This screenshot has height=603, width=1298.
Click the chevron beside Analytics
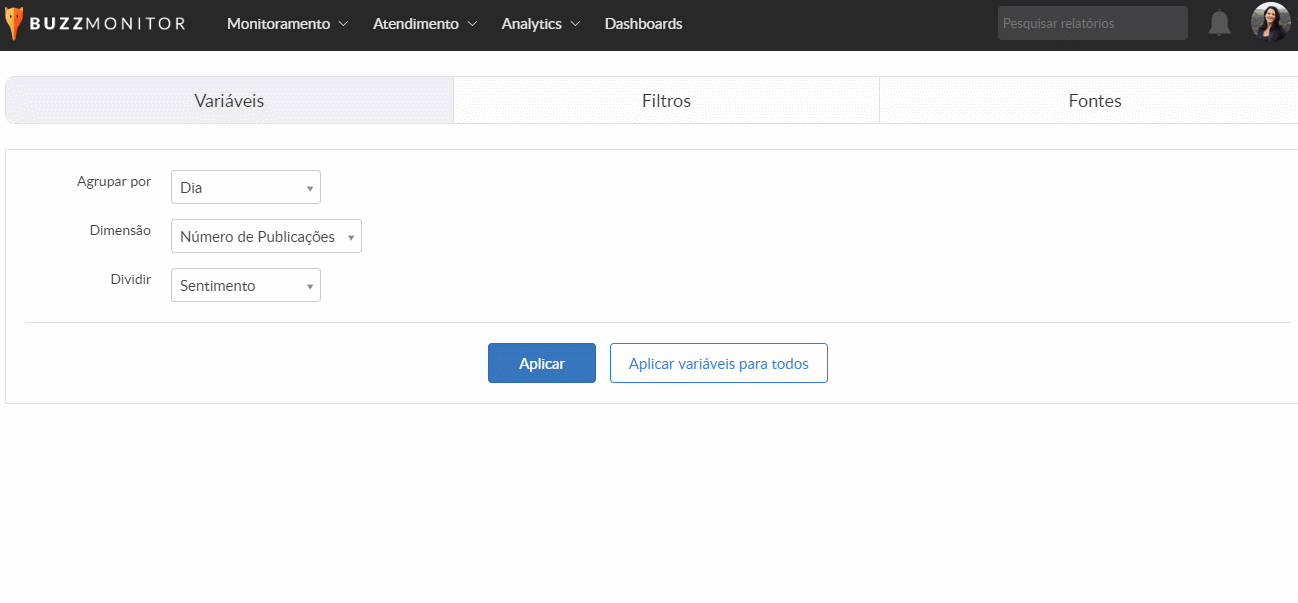pyautogui.click(x=575, y=24)
